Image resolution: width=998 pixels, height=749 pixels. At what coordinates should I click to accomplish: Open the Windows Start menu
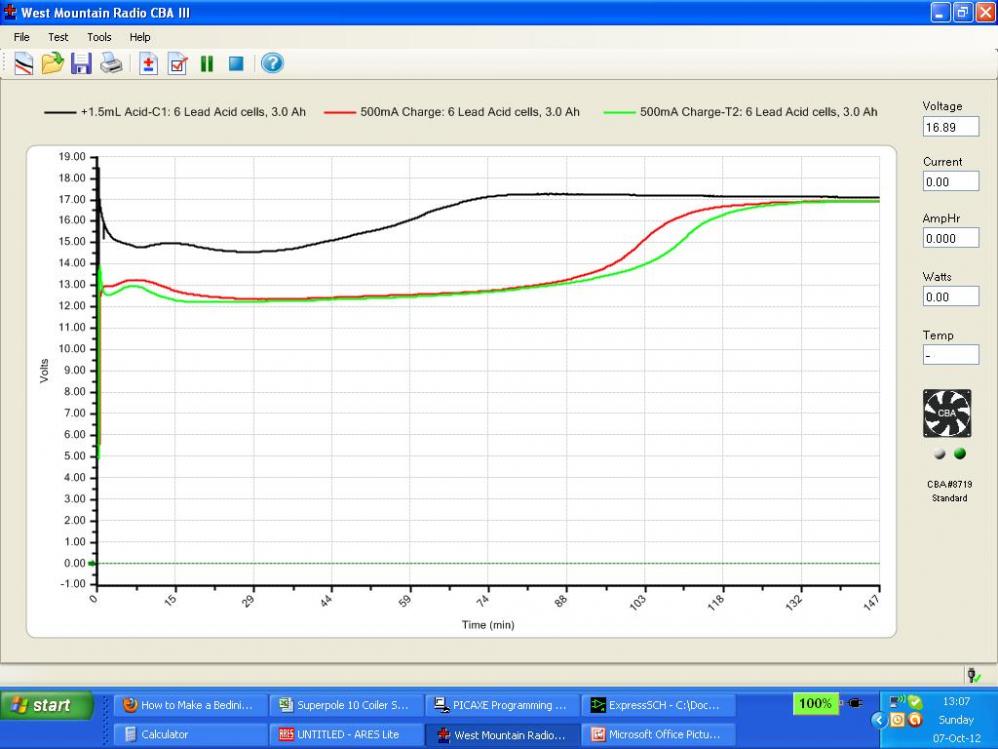[x=45, y=705]
